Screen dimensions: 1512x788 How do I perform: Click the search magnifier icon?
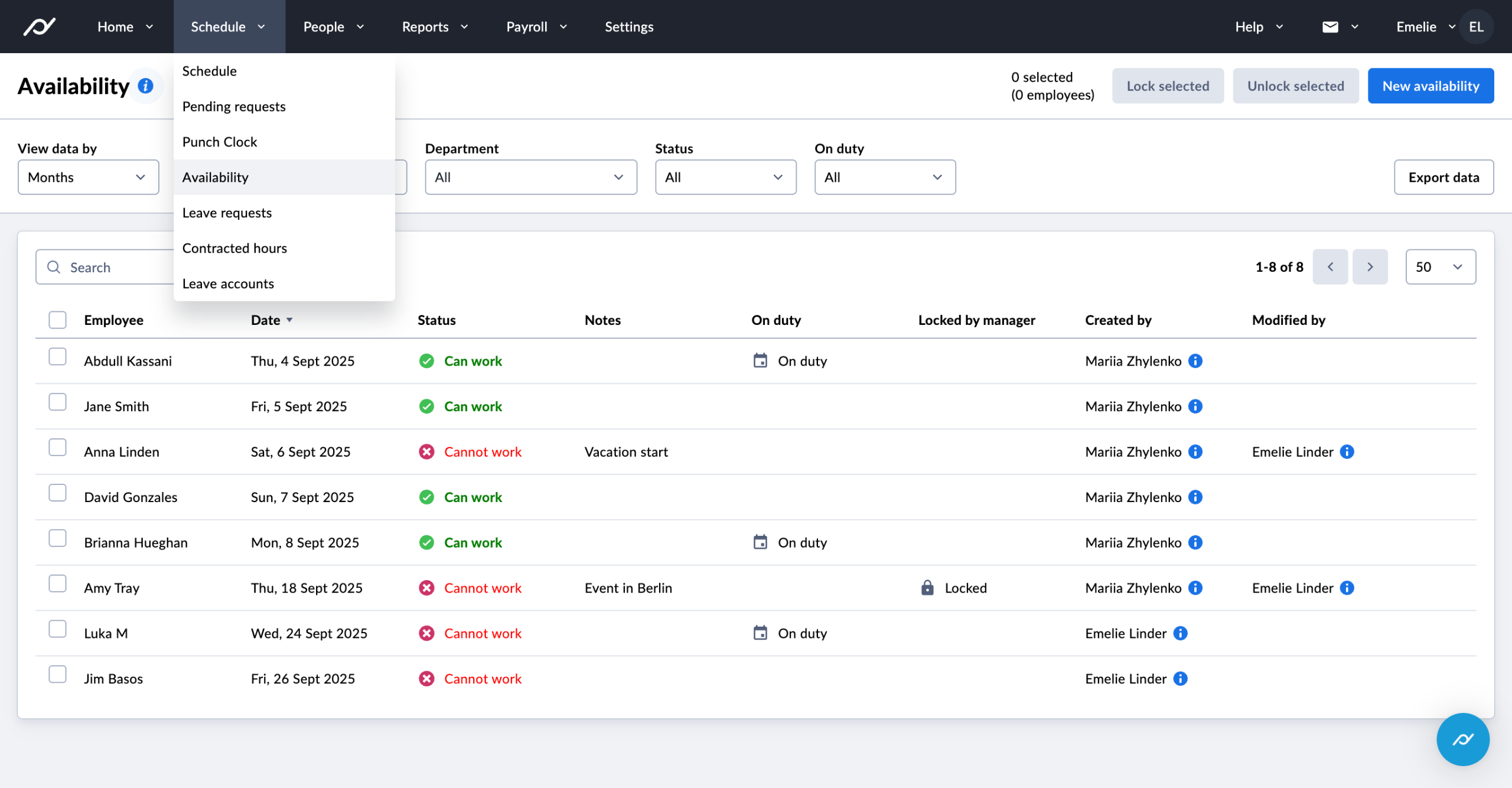[x=54, y=267]
